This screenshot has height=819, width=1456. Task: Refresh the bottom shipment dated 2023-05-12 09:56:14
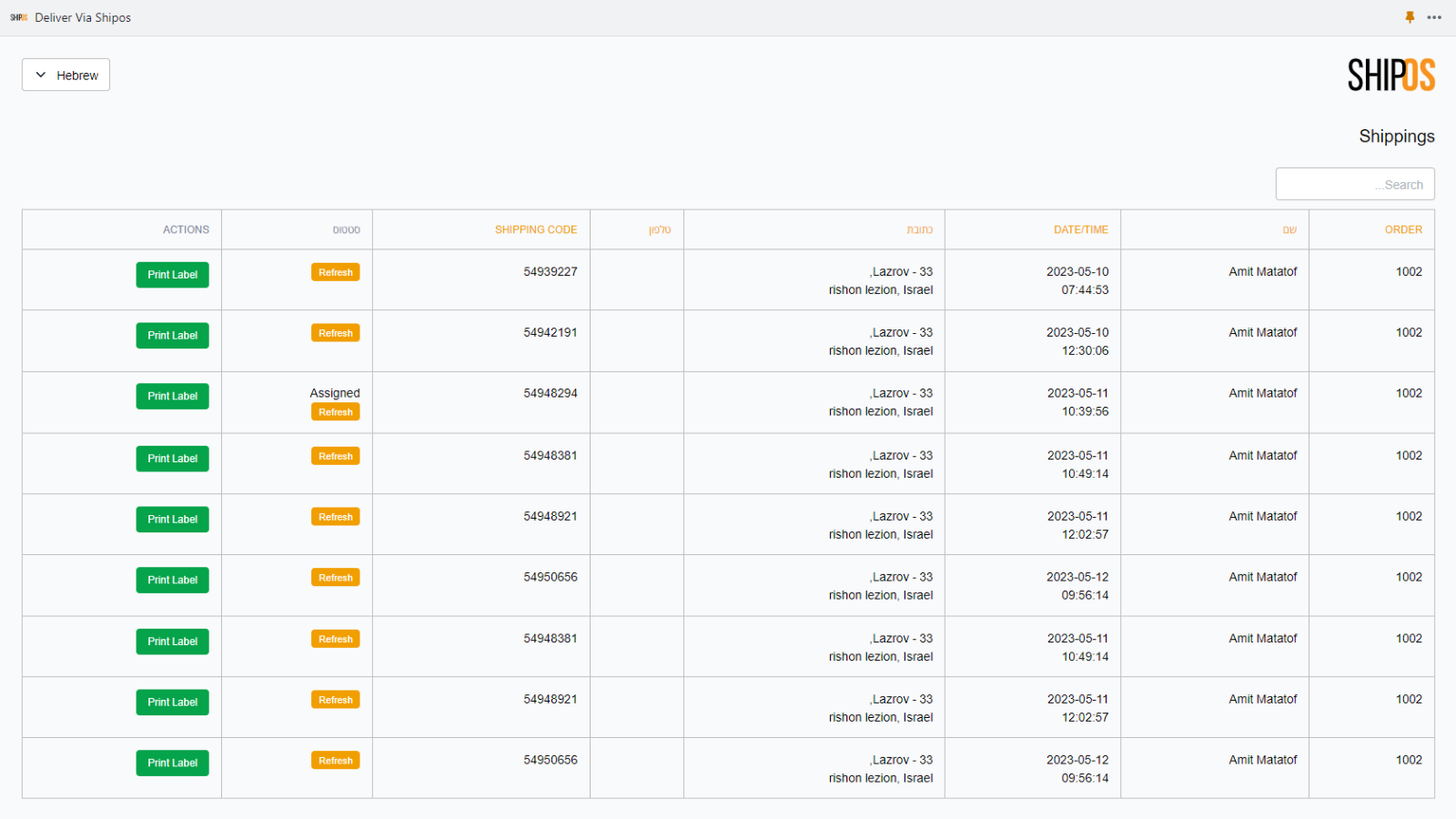pos(336,760)
